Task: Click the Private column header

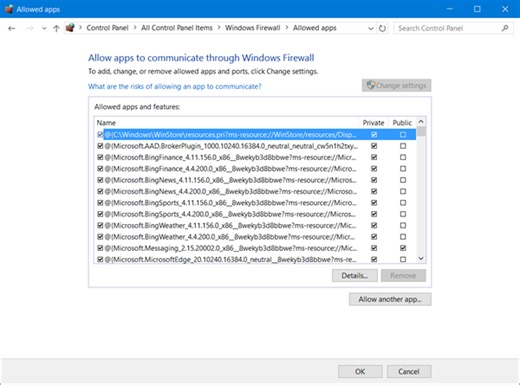Action: 373,123
